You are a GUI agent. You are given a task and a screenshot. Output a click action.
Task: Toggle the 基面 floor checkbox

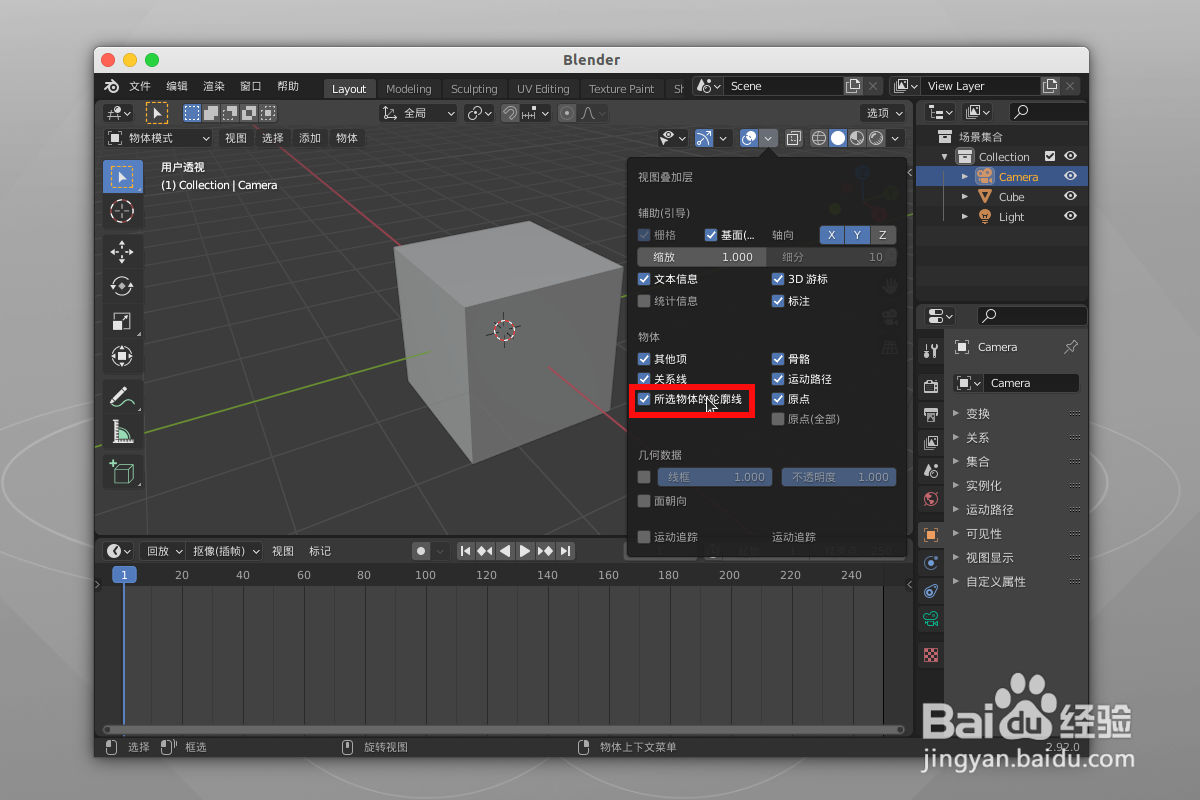coord(711,235)
